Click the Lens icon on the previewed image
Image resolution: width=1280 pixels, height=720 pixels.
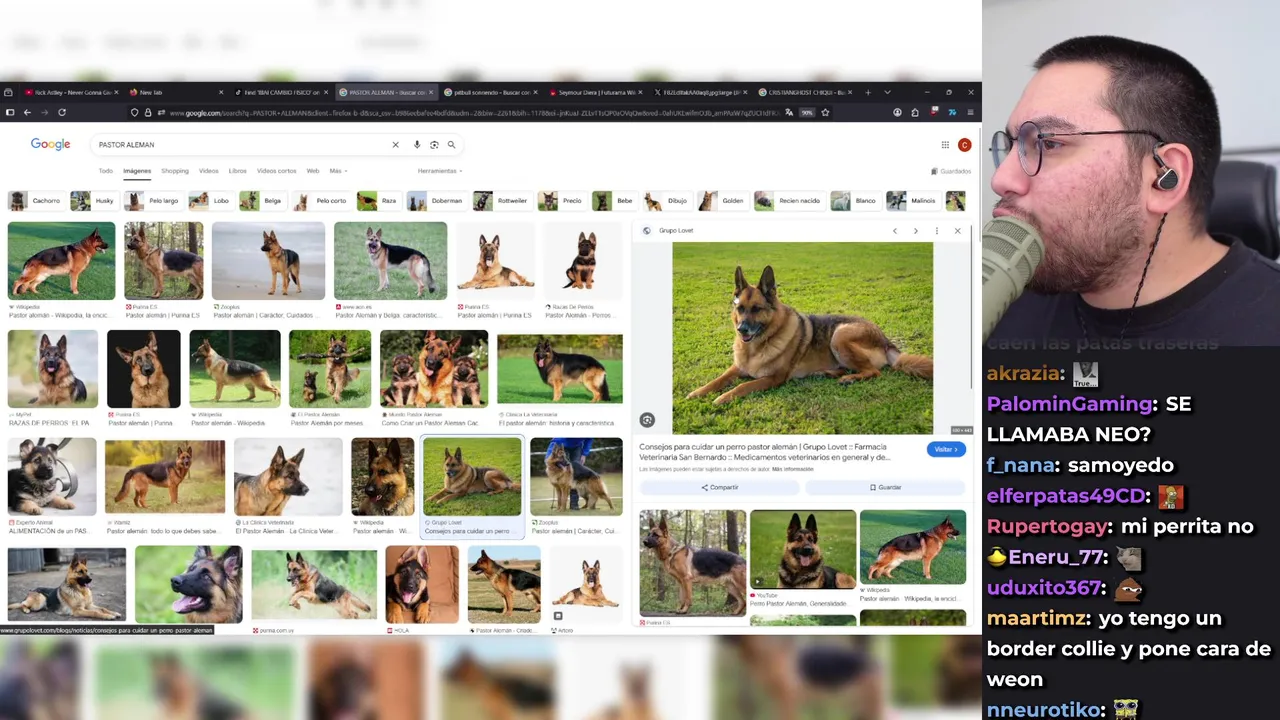647,420
